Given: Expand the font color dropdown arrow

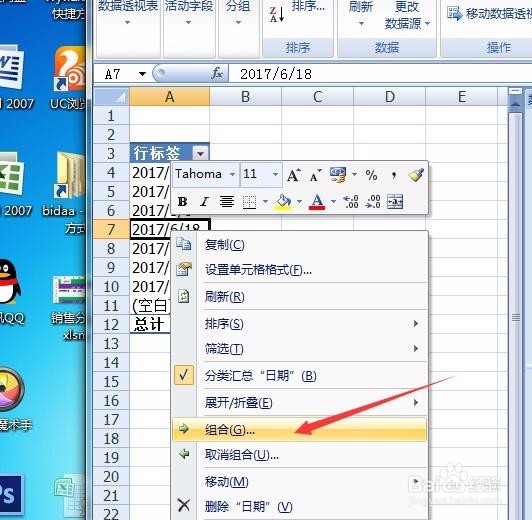Looking at the screenshot, I should 333,201.
